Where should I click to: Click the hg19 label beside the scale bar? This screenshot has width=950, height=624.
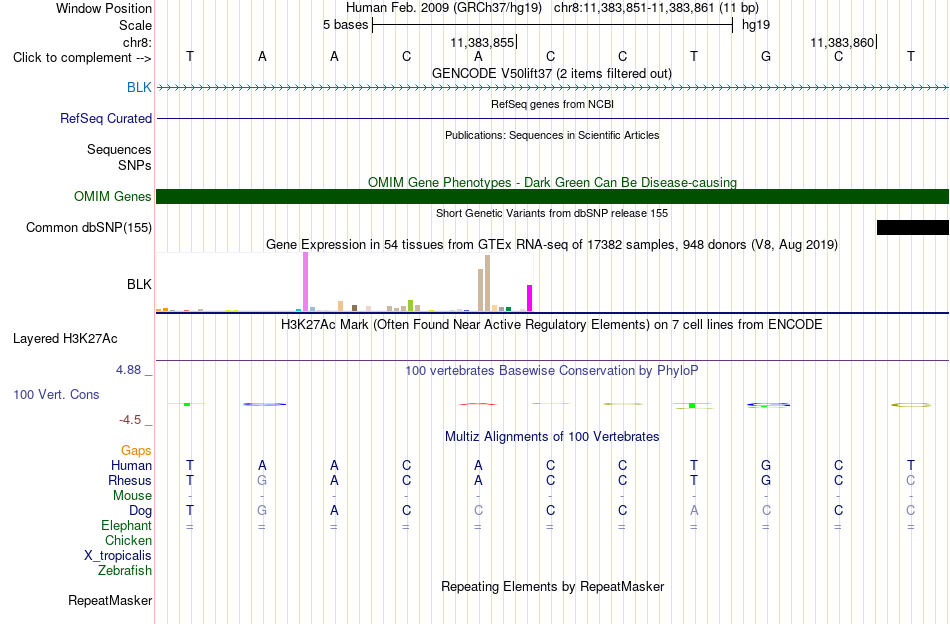pos(756,25)
